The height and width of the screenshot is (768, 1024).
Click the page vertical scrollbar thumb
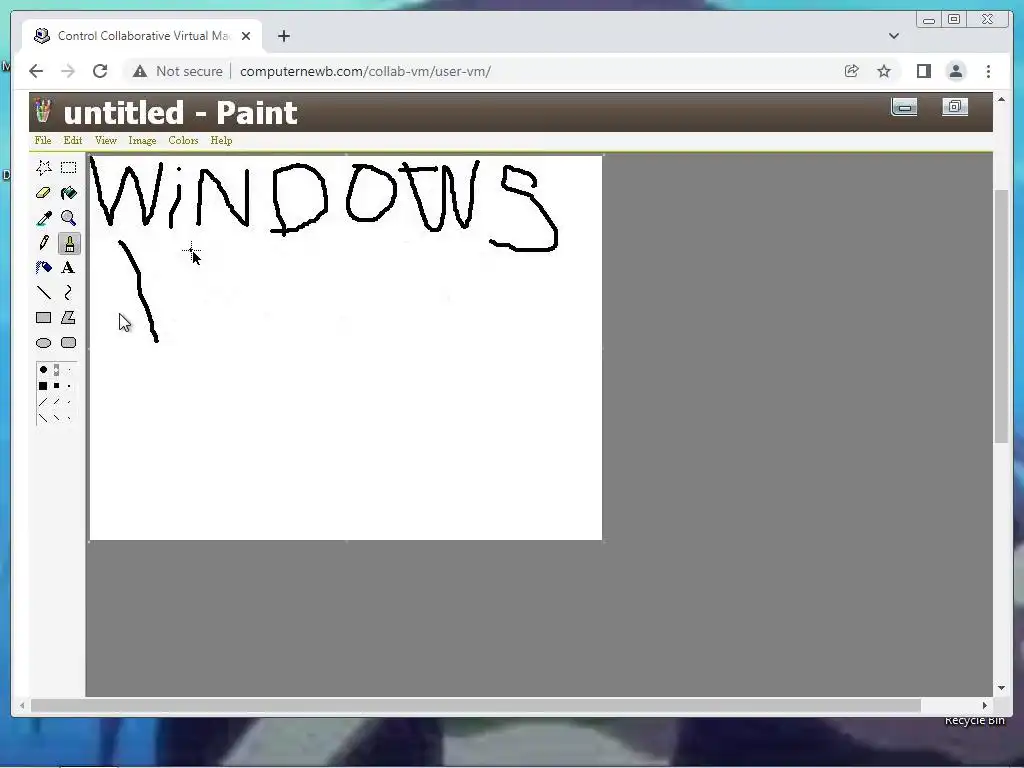point(1001,316)
